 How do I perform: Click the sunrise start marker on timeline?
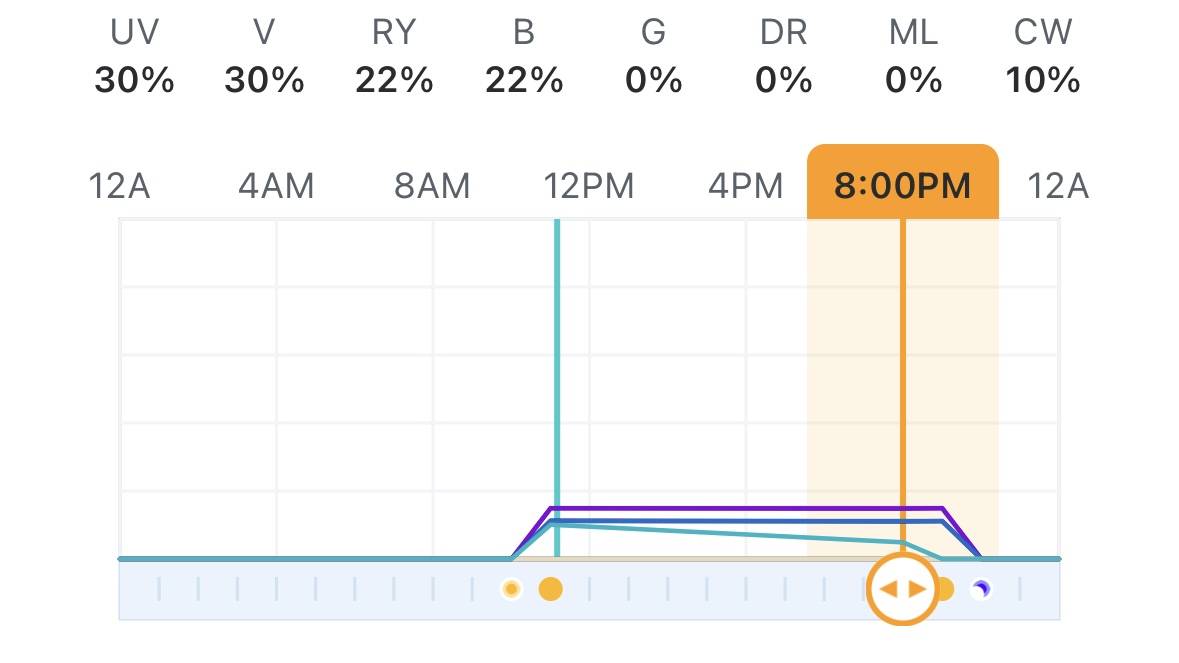tap(511, 589)
